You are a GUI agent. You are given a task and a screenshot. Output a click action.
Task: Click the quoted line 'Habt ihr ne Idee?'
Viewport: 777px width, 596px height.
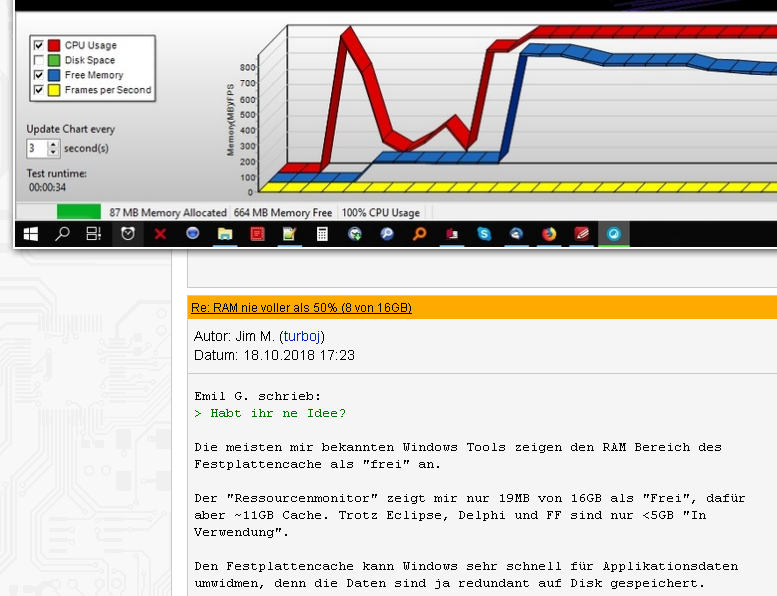point(270,413)
